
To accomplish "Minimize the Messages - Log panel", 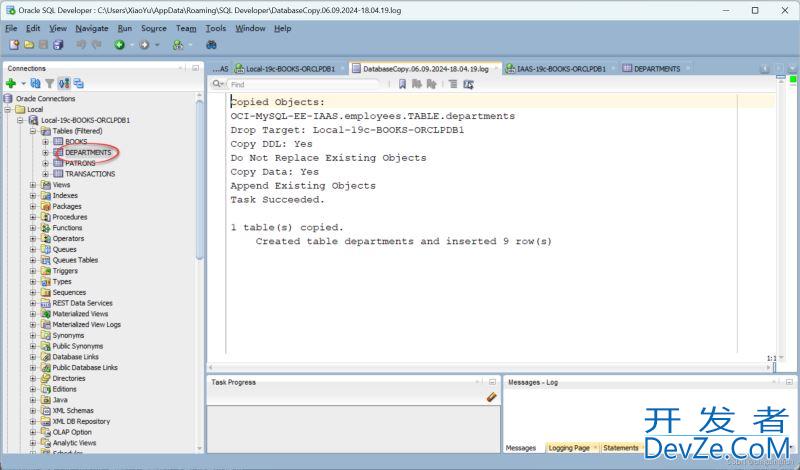I will click(x=789, y=382).
